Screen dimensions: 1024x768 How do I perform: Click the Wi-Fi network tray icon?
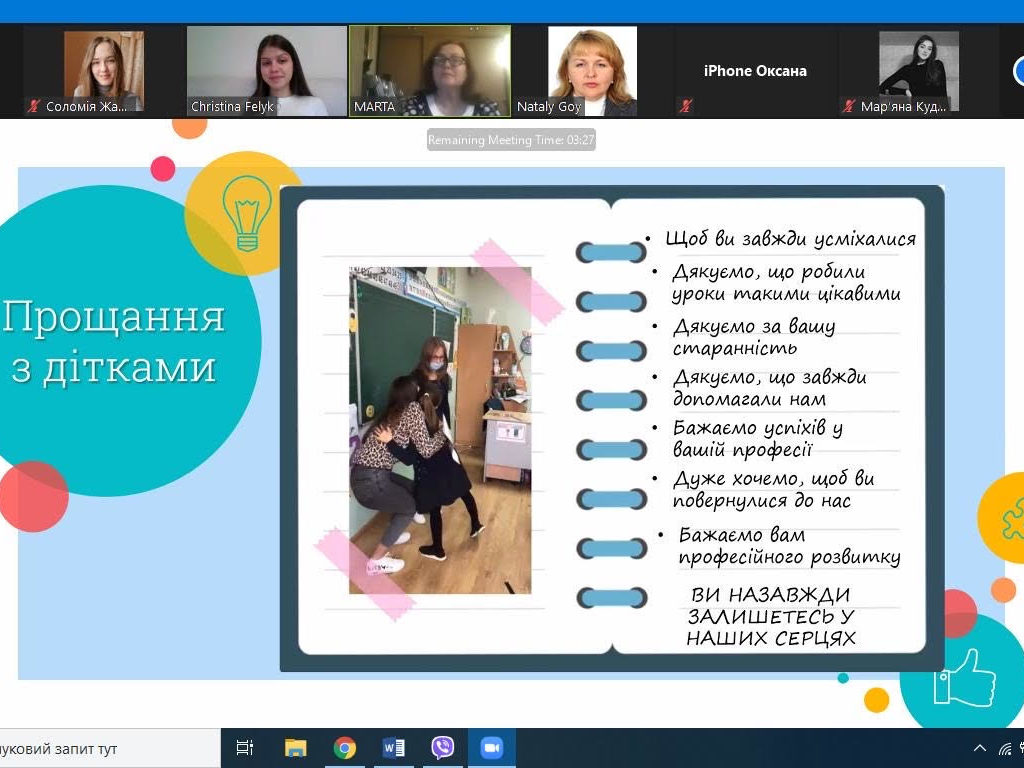(1007, 748)
